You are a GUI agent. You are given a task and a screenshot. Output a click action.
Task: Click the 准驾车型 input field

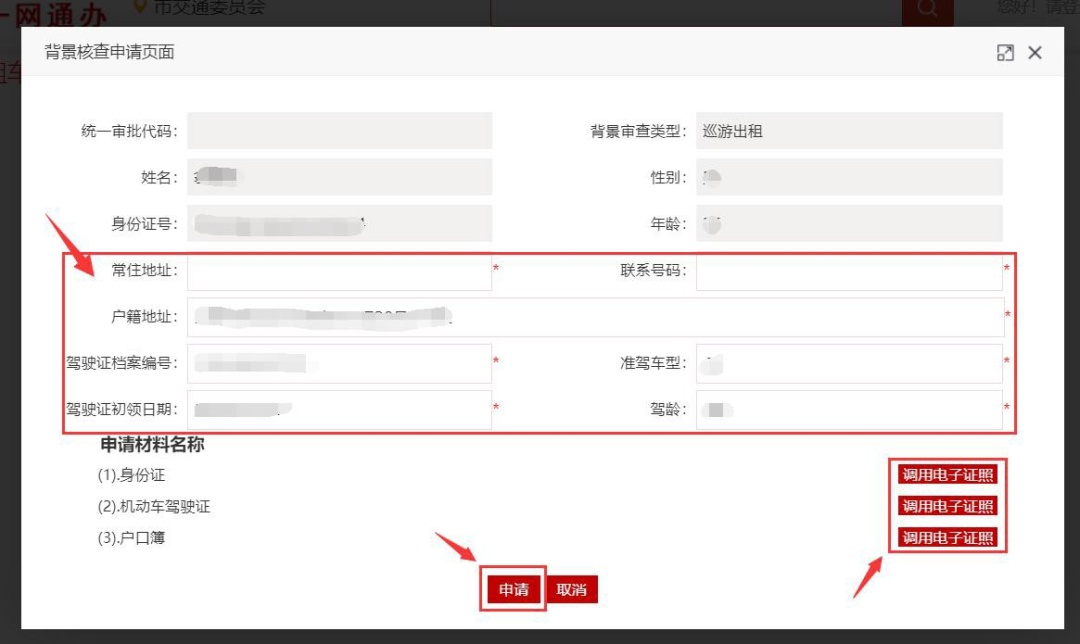(849, 363)
